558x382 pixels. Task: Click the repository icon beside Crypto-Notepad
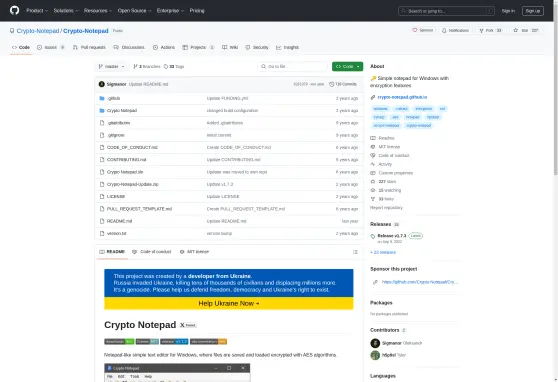pyautogui.click(x=12, y=31)
